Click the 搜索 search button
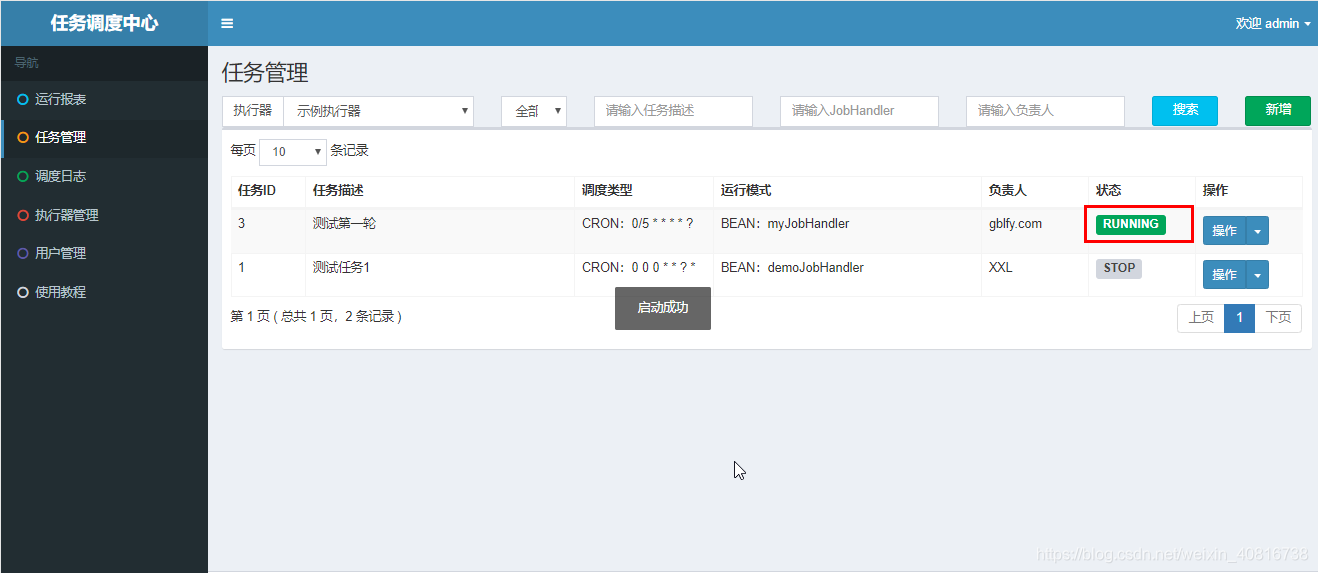This screenshot has width=1318, height=573. pyautogui.click(x=1185, y=110)
